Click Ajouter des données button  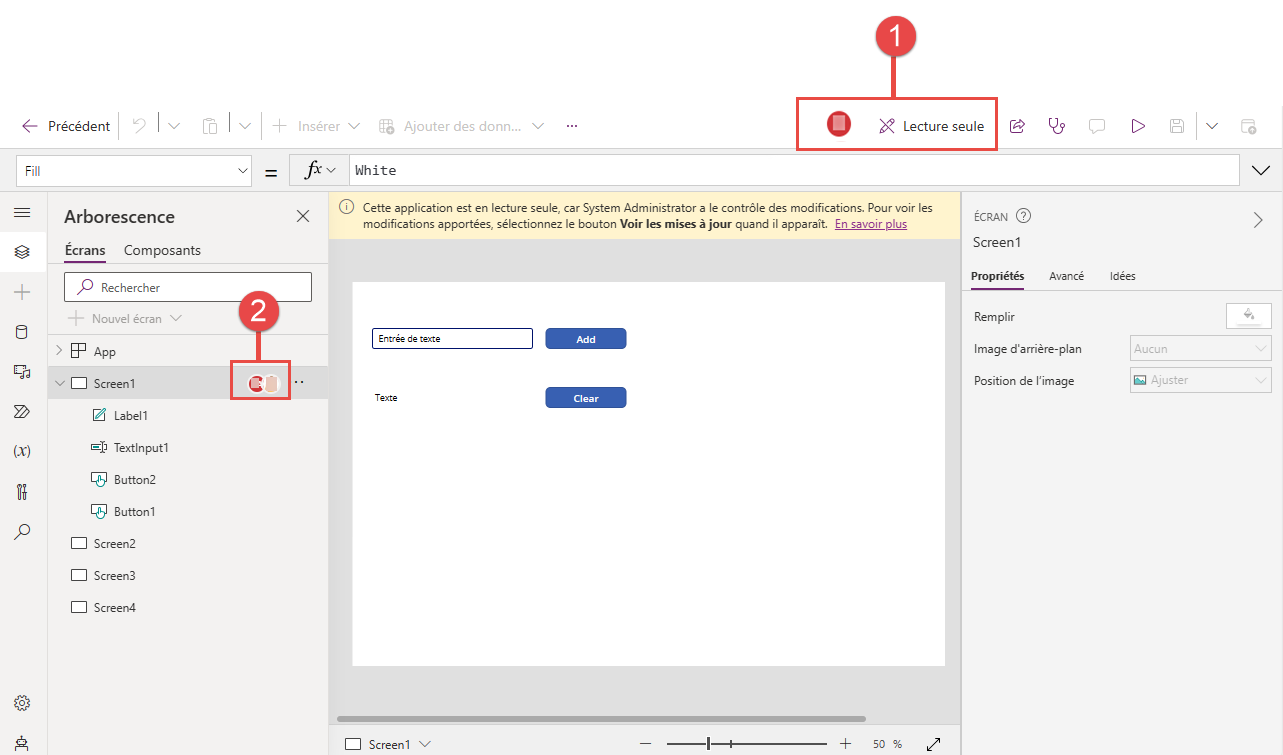click(x=461, y=126)
